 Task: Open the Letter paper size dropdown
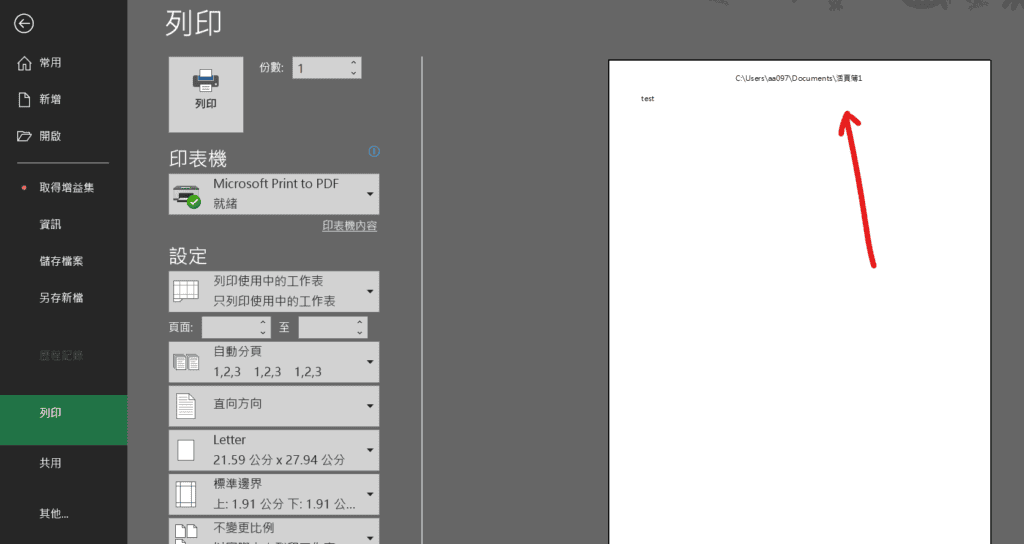click(274, 450)
